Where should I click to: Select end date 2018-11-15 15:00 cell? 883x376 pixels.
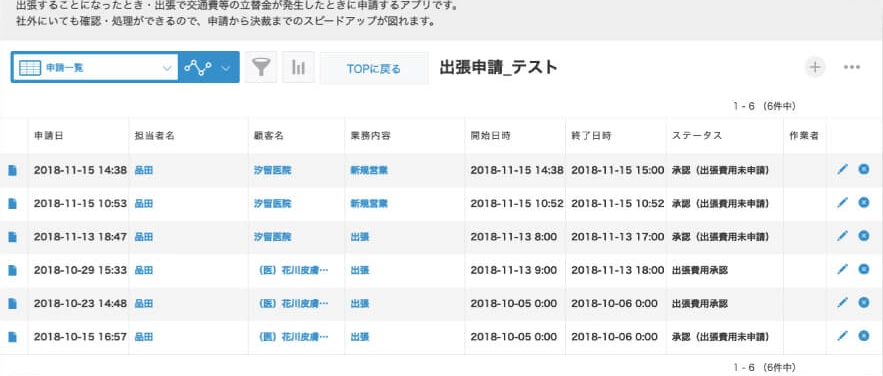point(618,170)
